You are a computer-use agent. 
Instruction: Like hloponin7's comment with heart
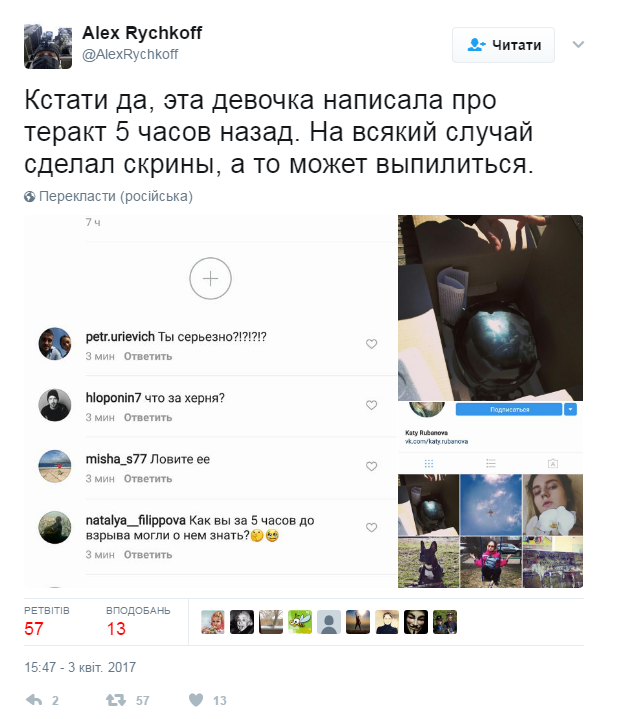(x=371, y=404)
